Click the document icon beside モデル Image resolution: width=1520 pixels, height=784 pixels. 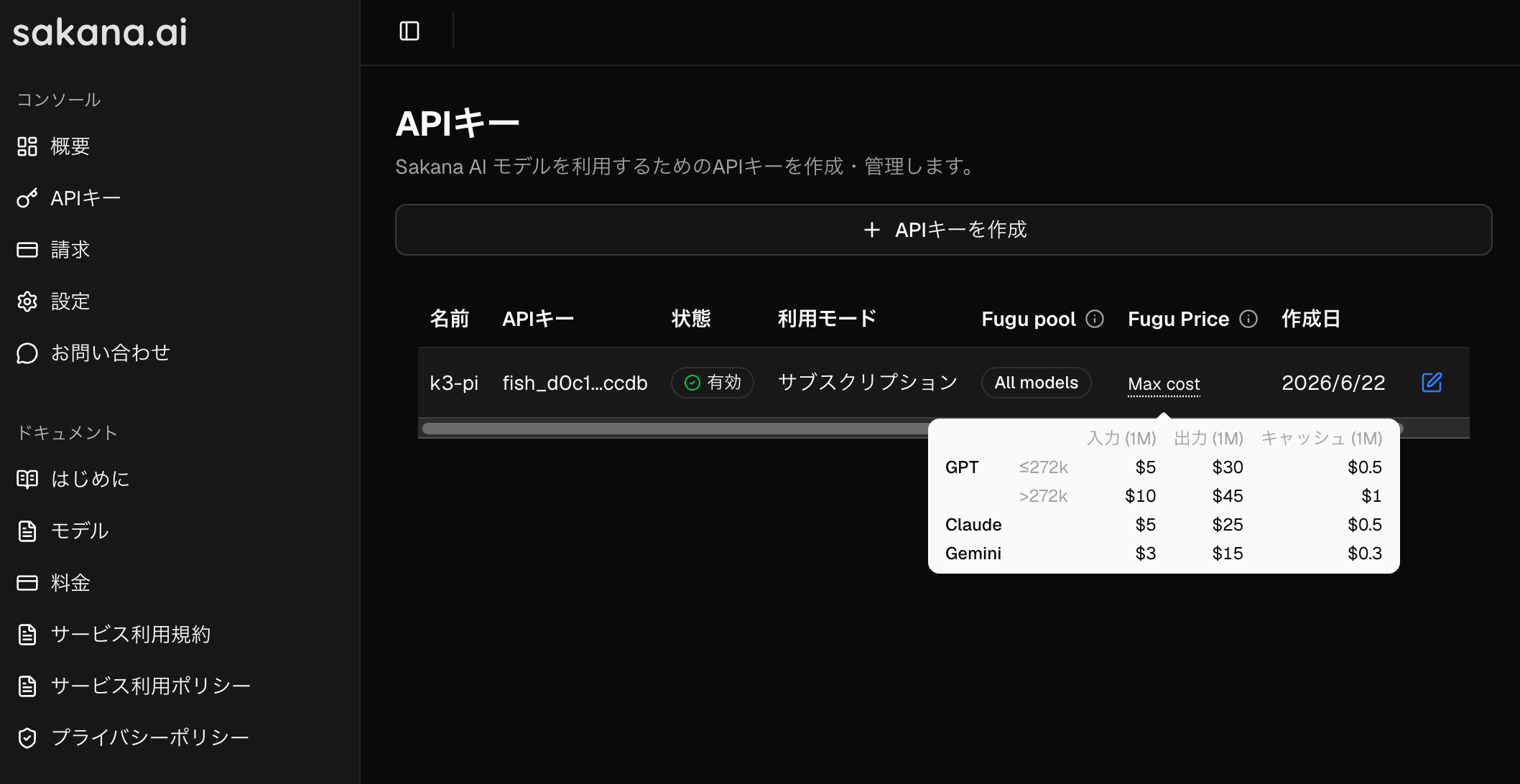point(27,531)
